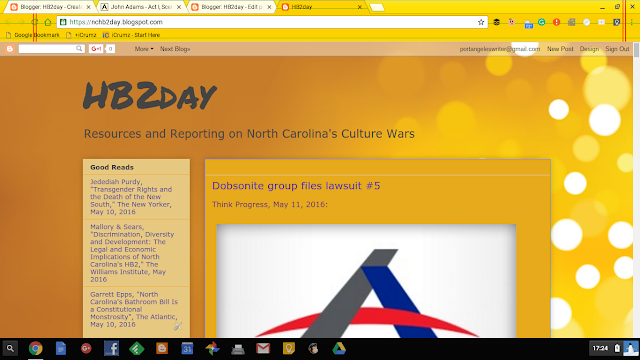Click Sign Out
The width and height of the screenshot is (640, 360).
pyautogui.click(x=617, y=49)
